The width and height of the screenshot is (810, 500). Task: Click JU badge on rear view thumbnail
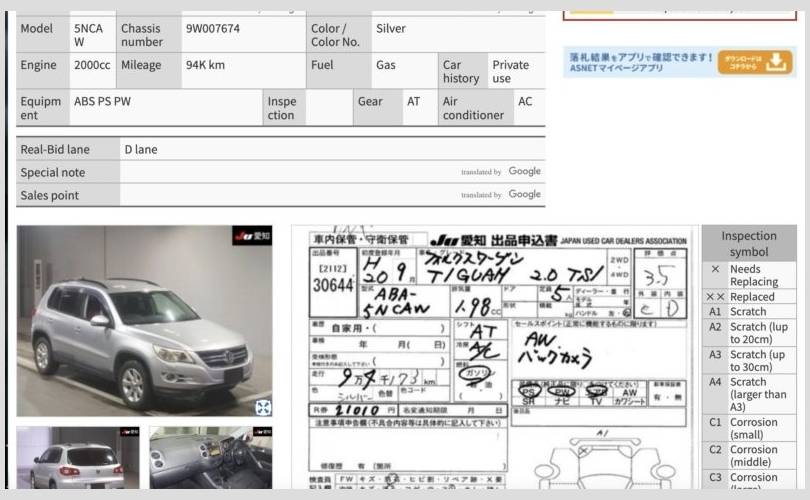click(129, 432)
